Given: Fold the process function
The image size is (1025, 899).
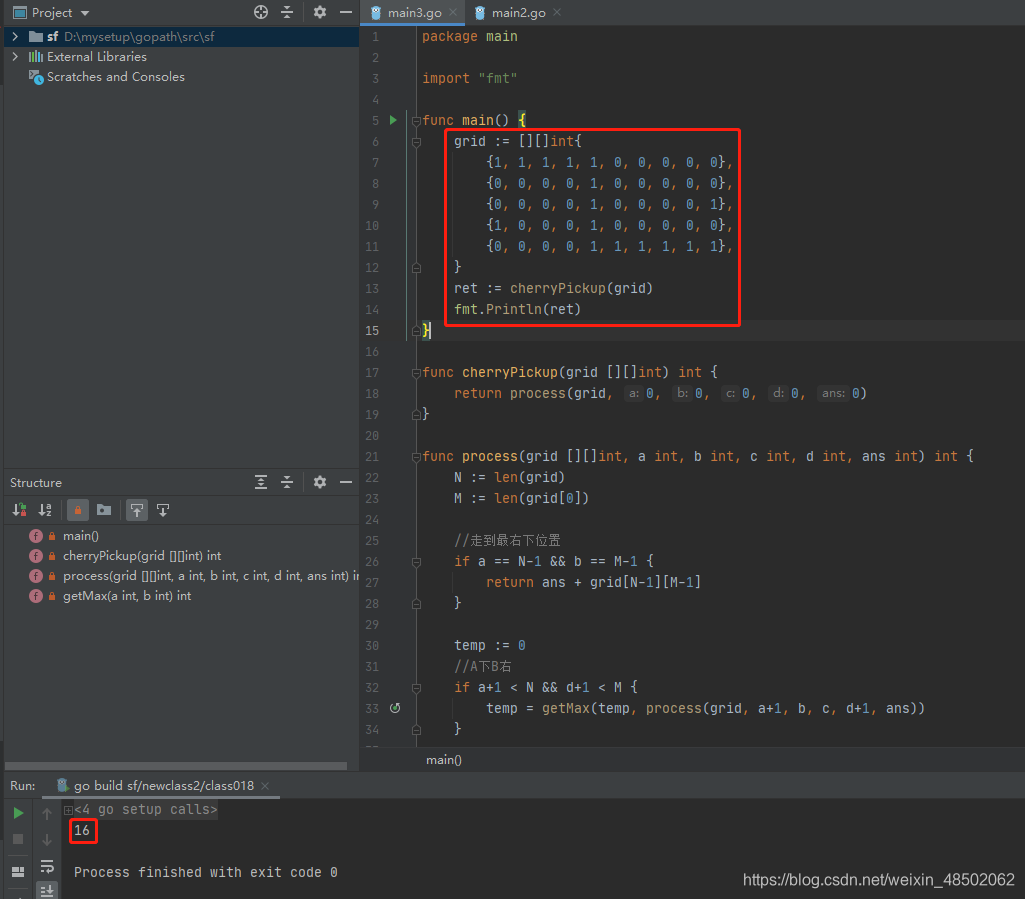Looking at the screenshot, I should pos(416,456).
